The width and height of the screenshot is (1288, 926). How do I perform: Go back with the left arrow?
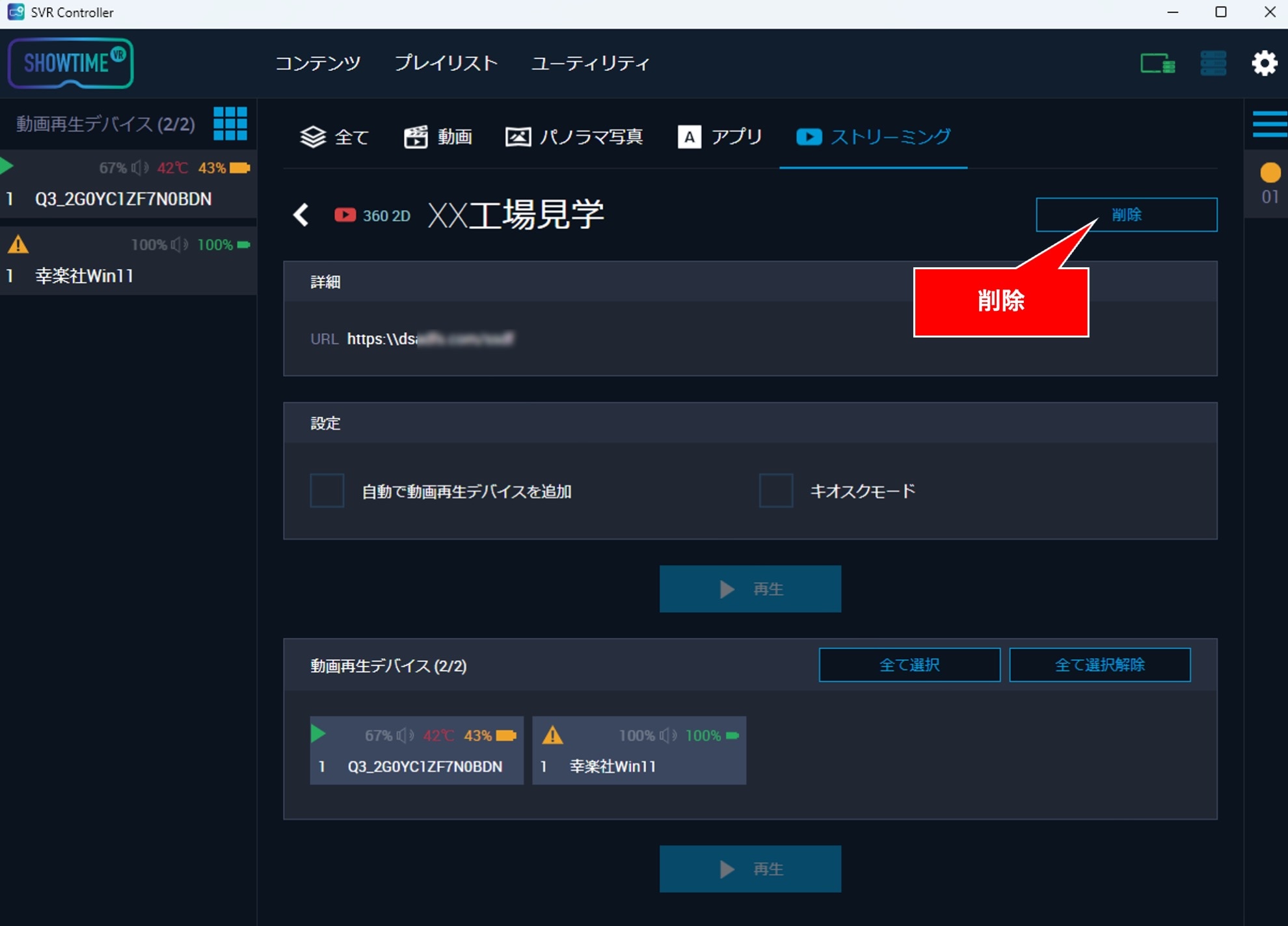click(x=301, y=215)
